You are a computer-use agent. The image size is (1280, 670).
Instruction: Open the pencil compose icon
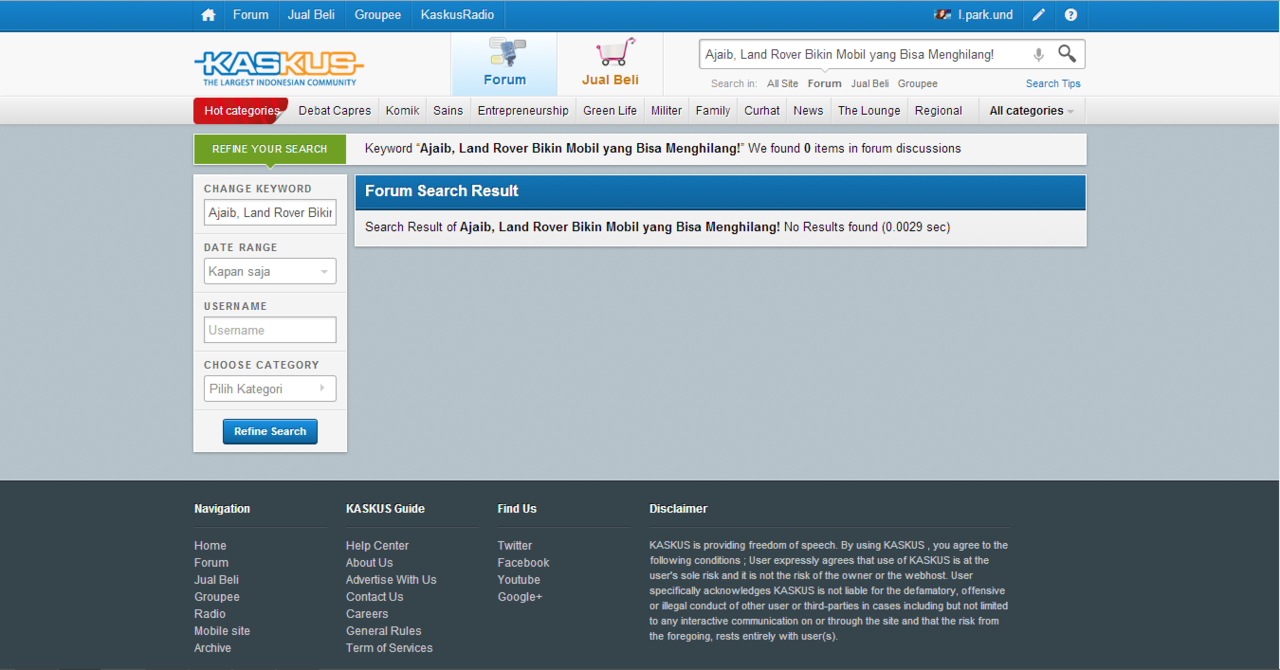pyautogui.click(x=1039, y=15)
